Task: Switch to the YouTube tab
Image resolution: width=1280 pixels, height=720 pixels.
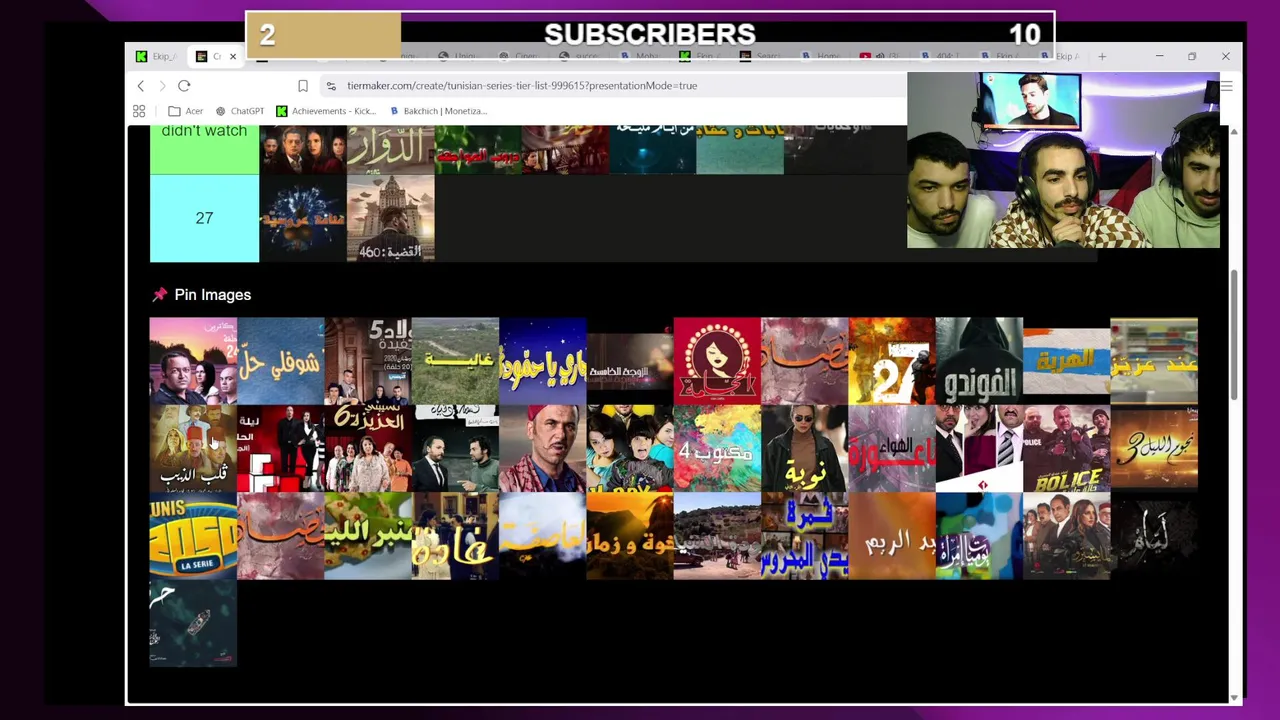Action: 880,56
